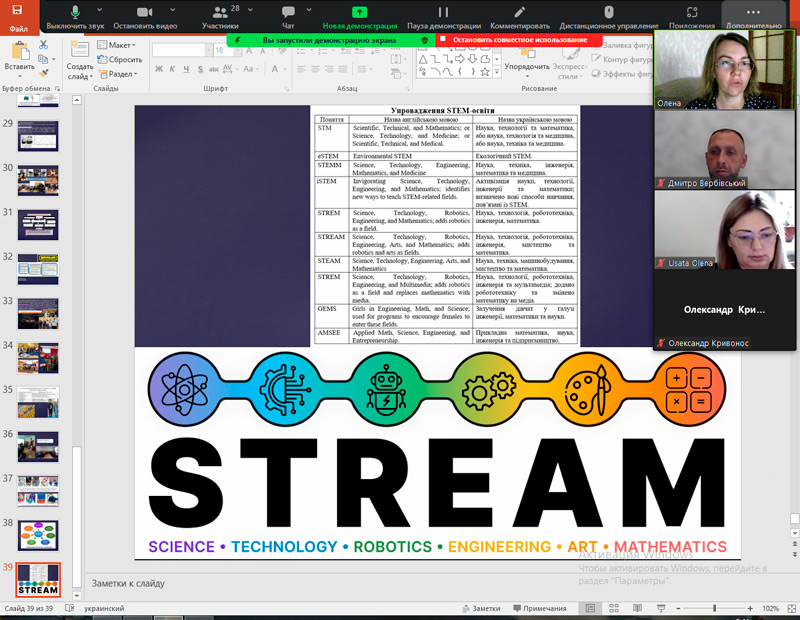Open the Файл tab
This screenshot has width=800, height=620.
(x=18, y=29)
